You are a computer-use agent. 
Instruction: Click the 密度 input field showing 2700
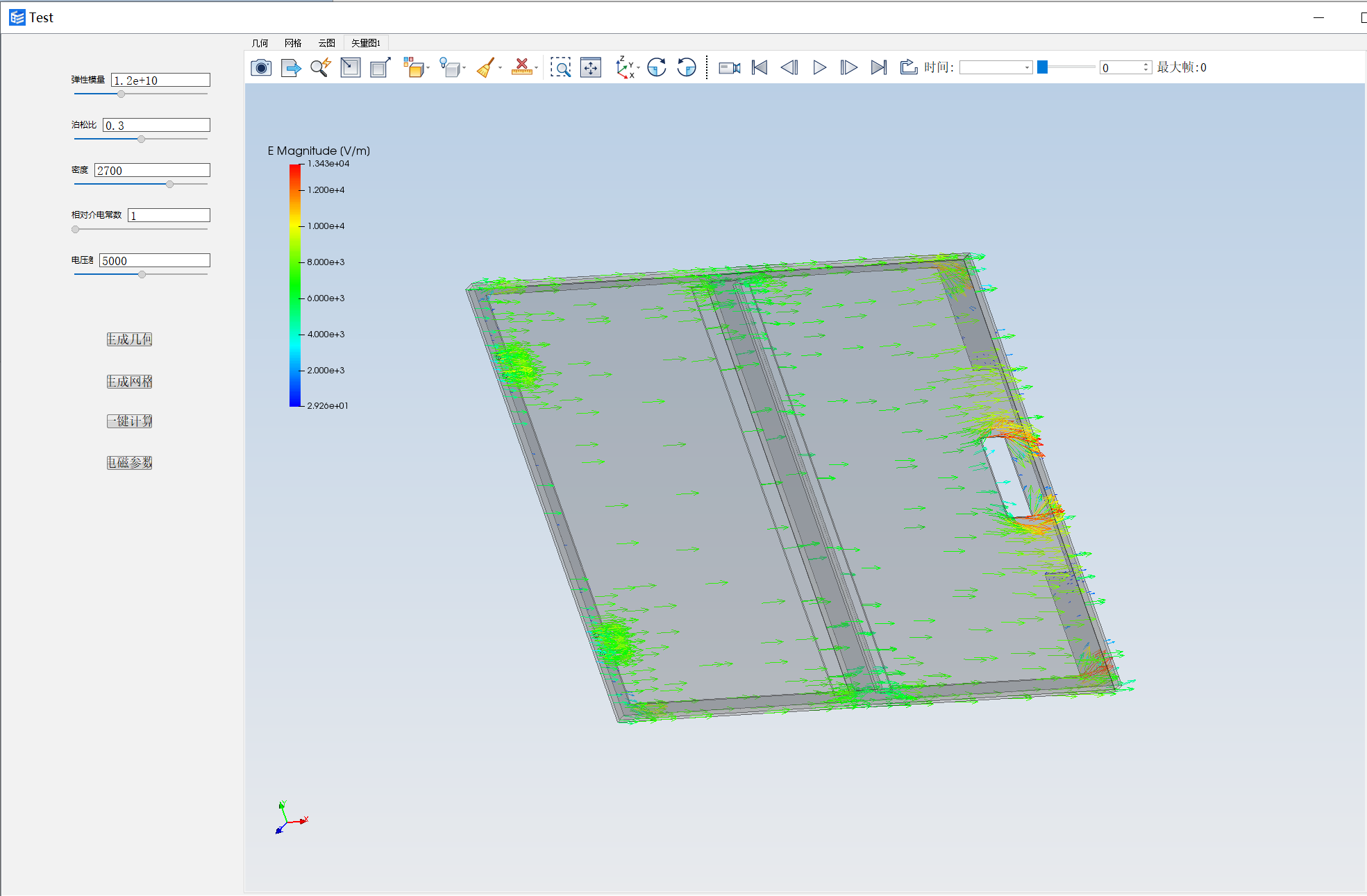(x=152, y=171)
